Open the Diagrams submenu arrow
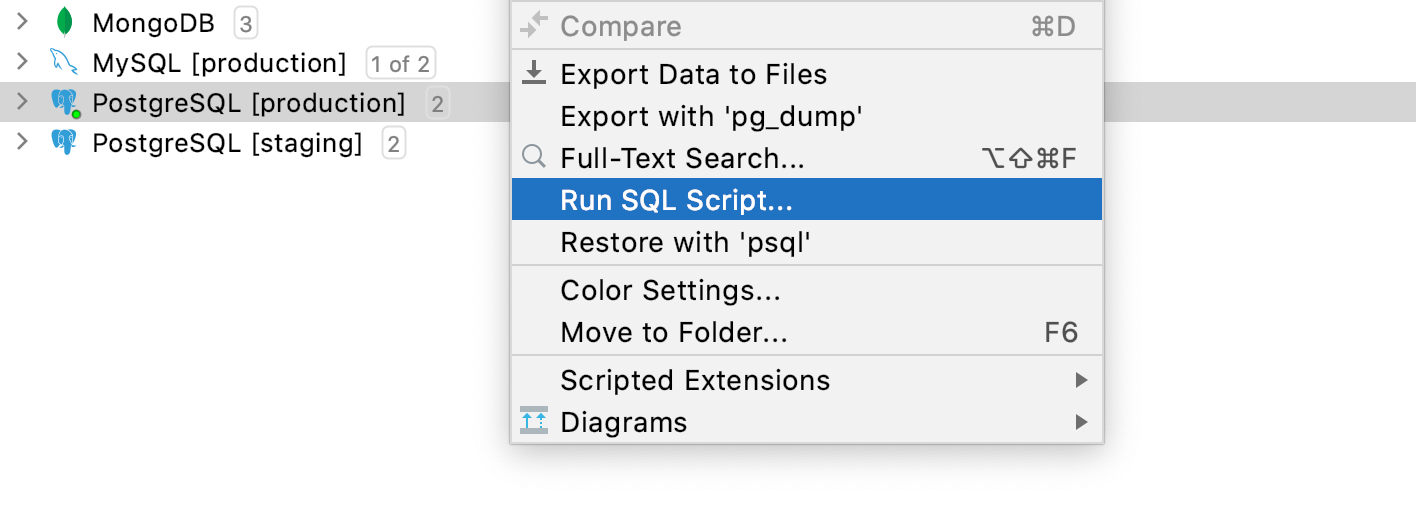 tap(1081, 422)
